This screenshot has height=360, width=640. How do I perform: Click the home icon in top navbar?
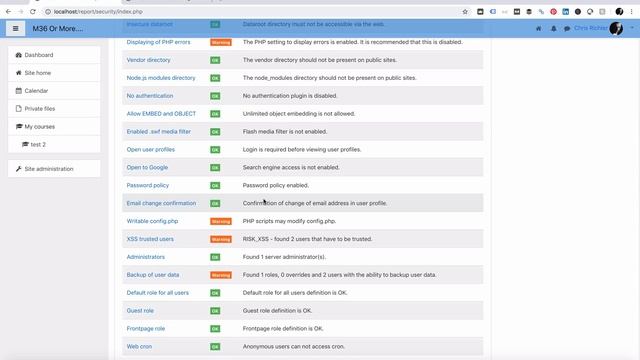point(538,29)
